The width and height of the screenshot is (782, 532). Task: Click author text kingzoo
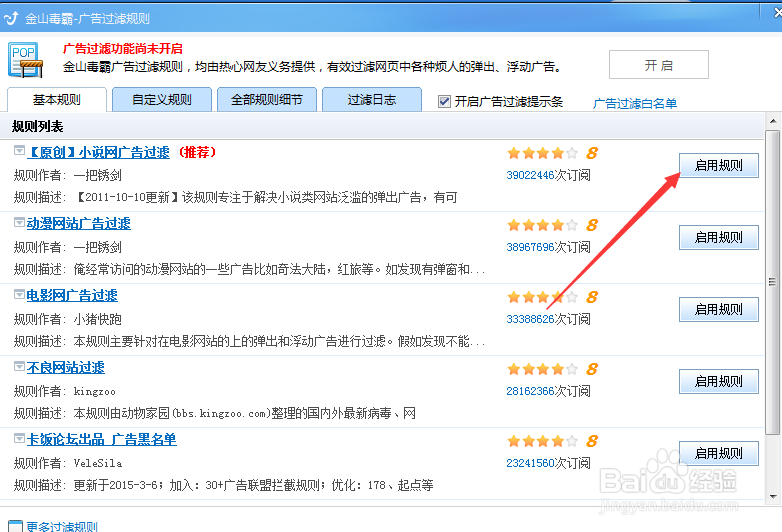95,391
